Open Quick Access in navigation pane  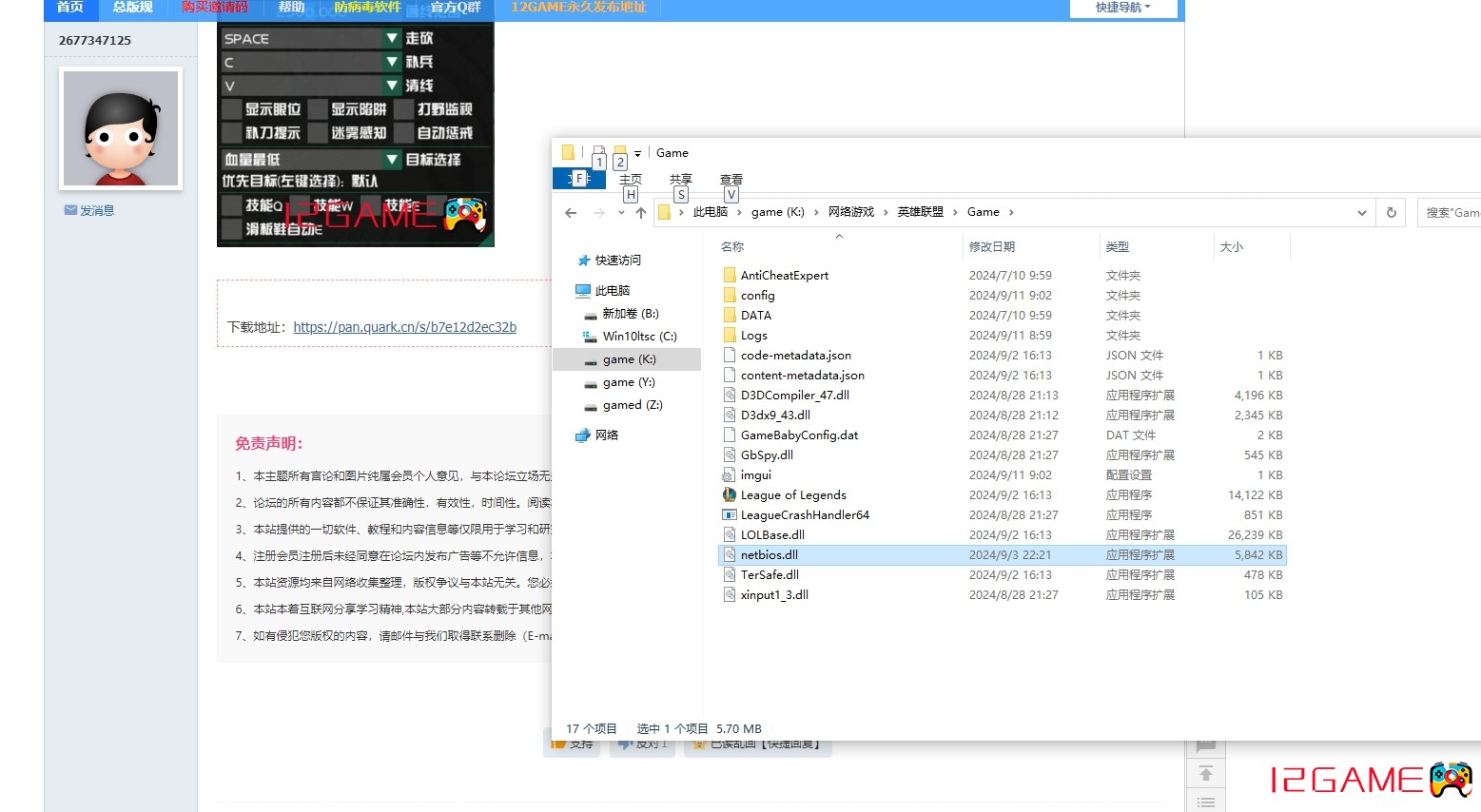pos(617,260)
